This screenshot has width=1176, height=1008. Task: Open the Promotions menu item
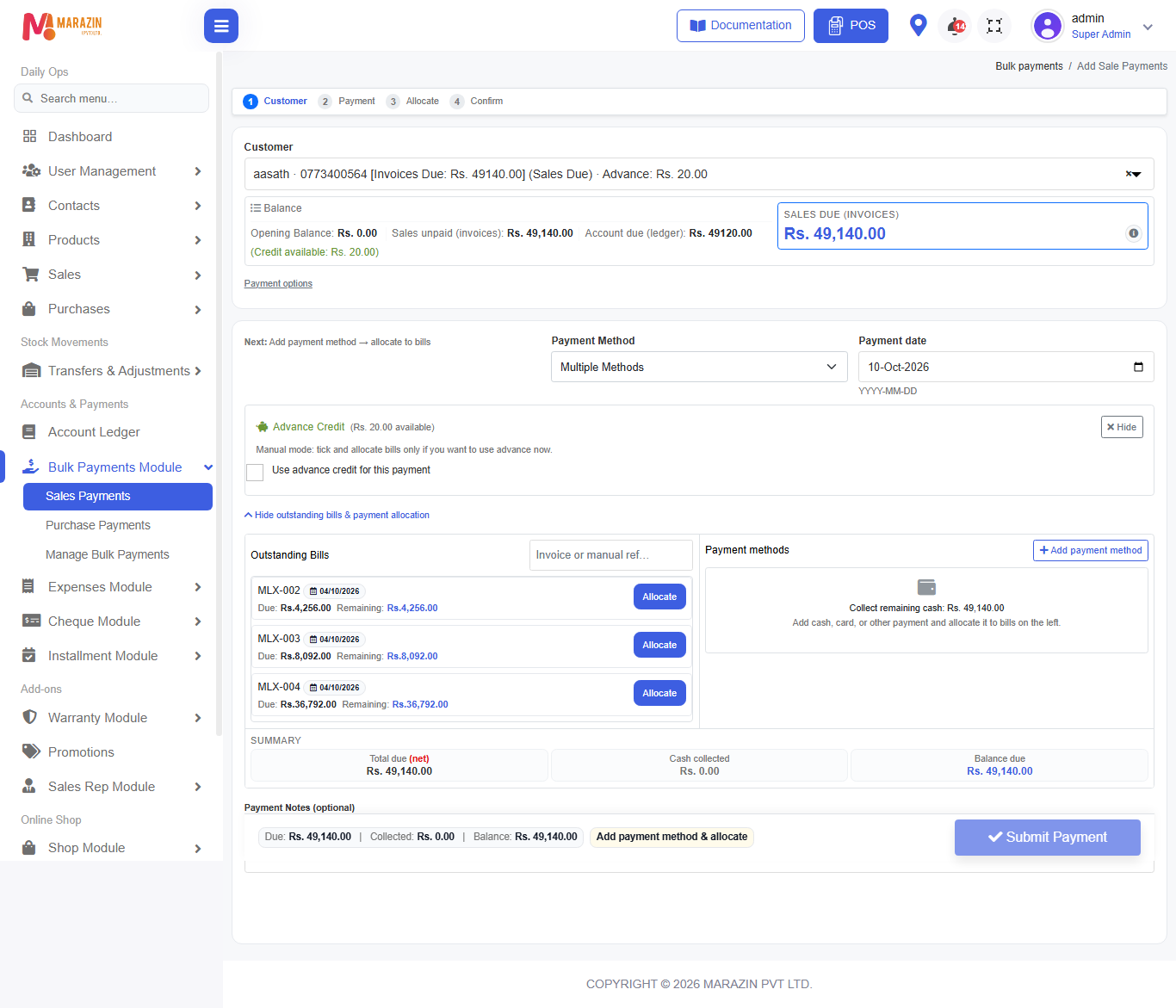[81, 752]
